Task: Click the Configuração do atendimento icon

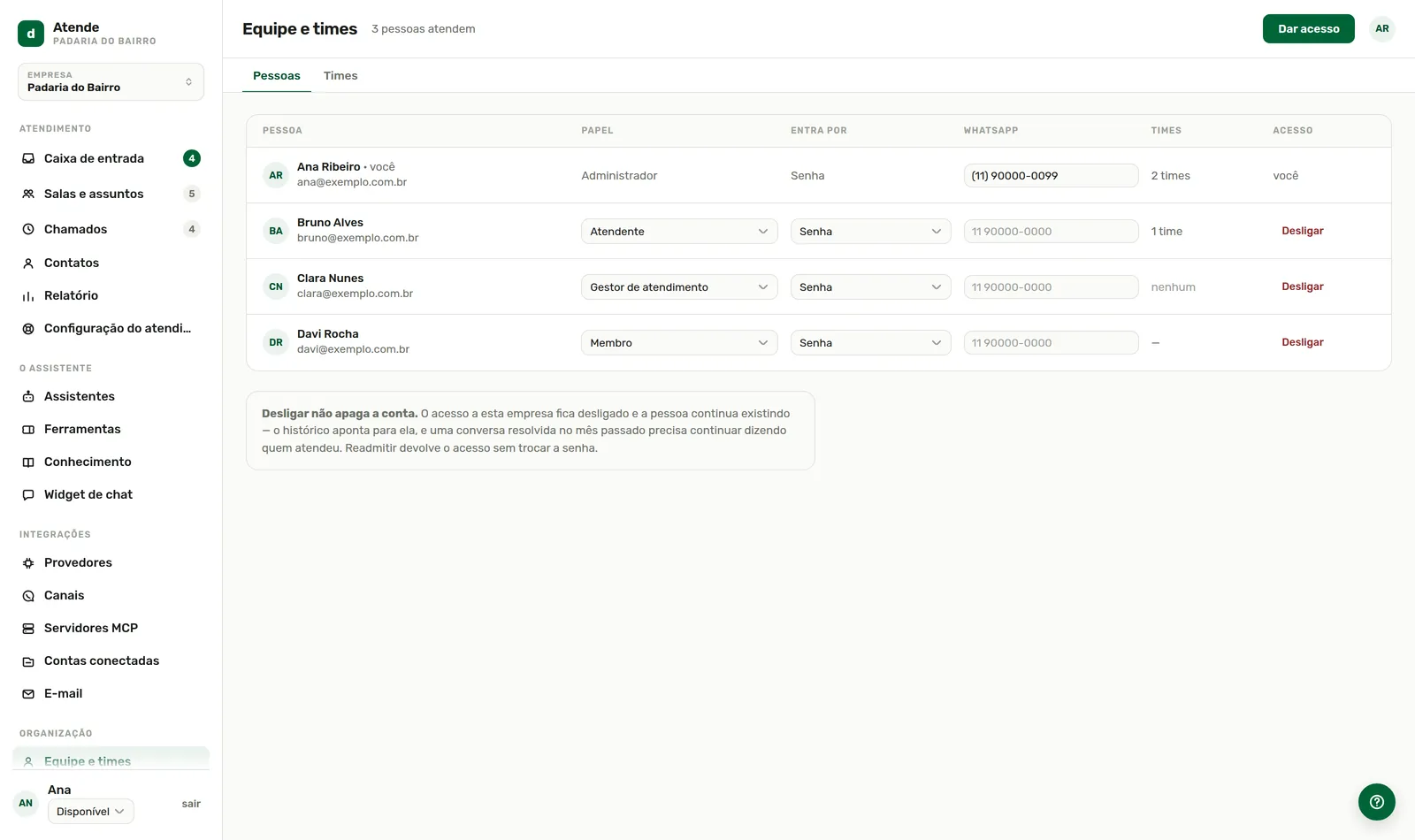Action: [x=28, y=328]
